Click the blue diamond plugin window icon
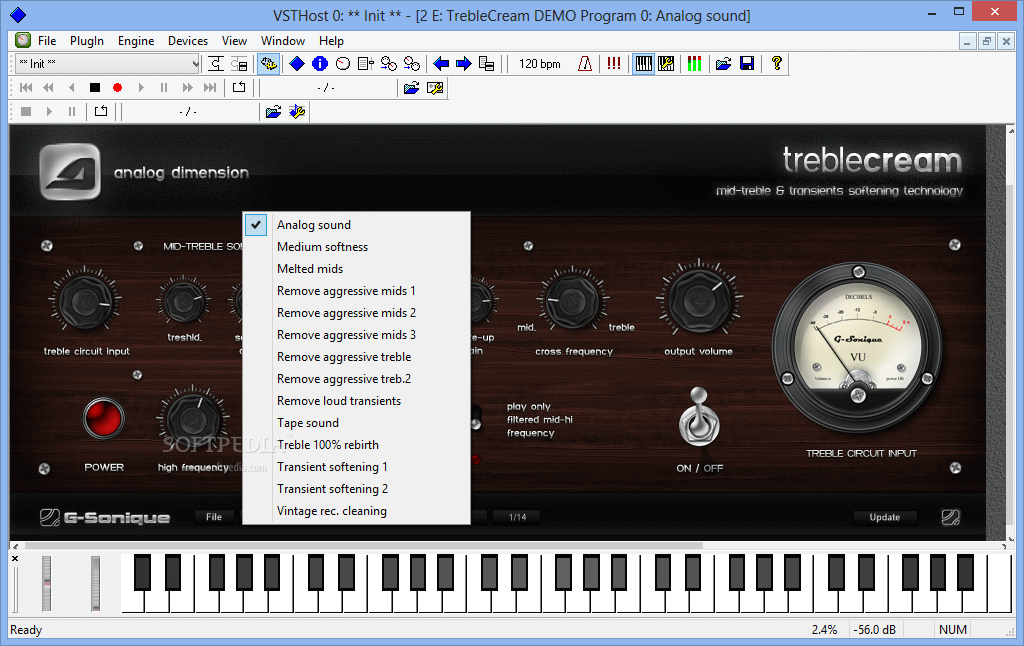This screenshot has height=646, width=1024. pyautogui.click(x=297, y=63)
